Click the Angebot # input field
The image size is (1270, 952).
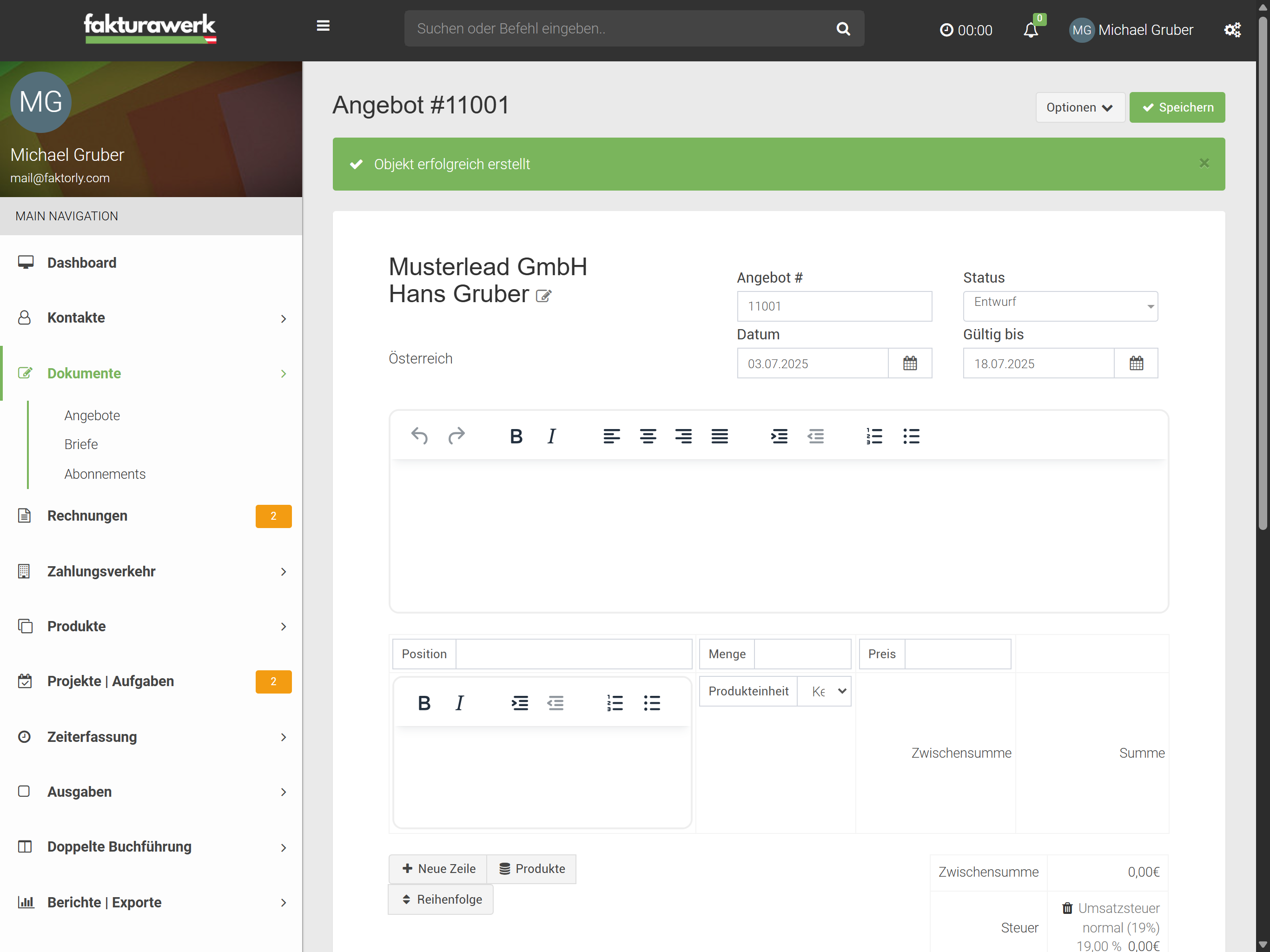click(834, 306)
